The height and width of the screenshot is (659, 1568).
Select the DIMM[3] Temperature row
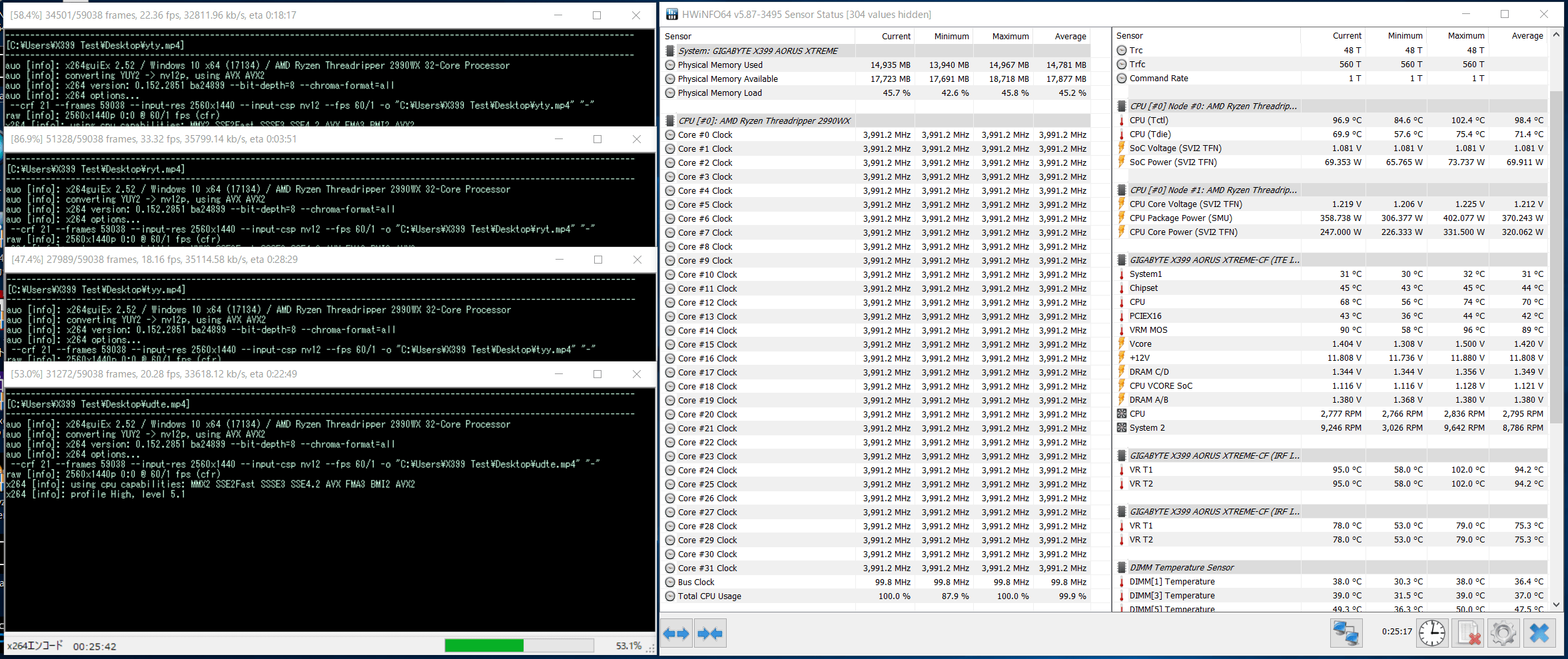pyautogui.click(x=1330, y=596)
